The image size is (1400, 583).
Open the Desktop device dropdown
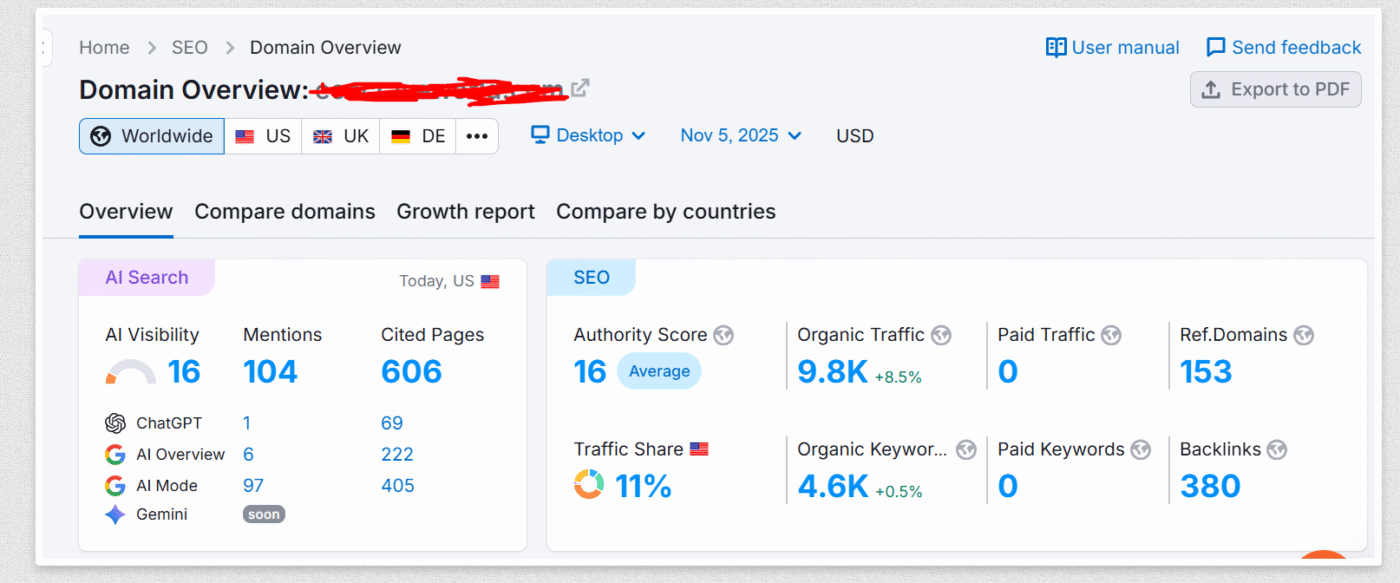(588, 135)
